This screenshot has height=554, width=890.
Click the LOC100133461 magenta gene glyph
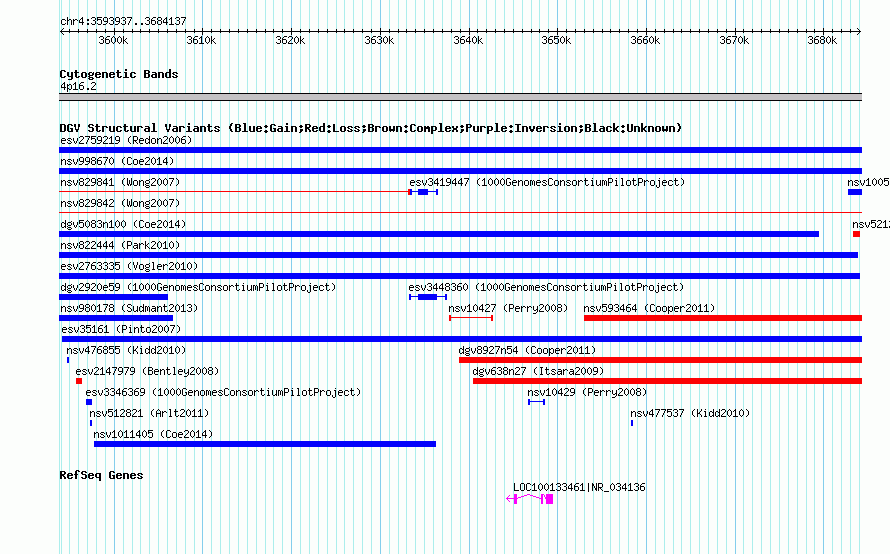(530, 499)
